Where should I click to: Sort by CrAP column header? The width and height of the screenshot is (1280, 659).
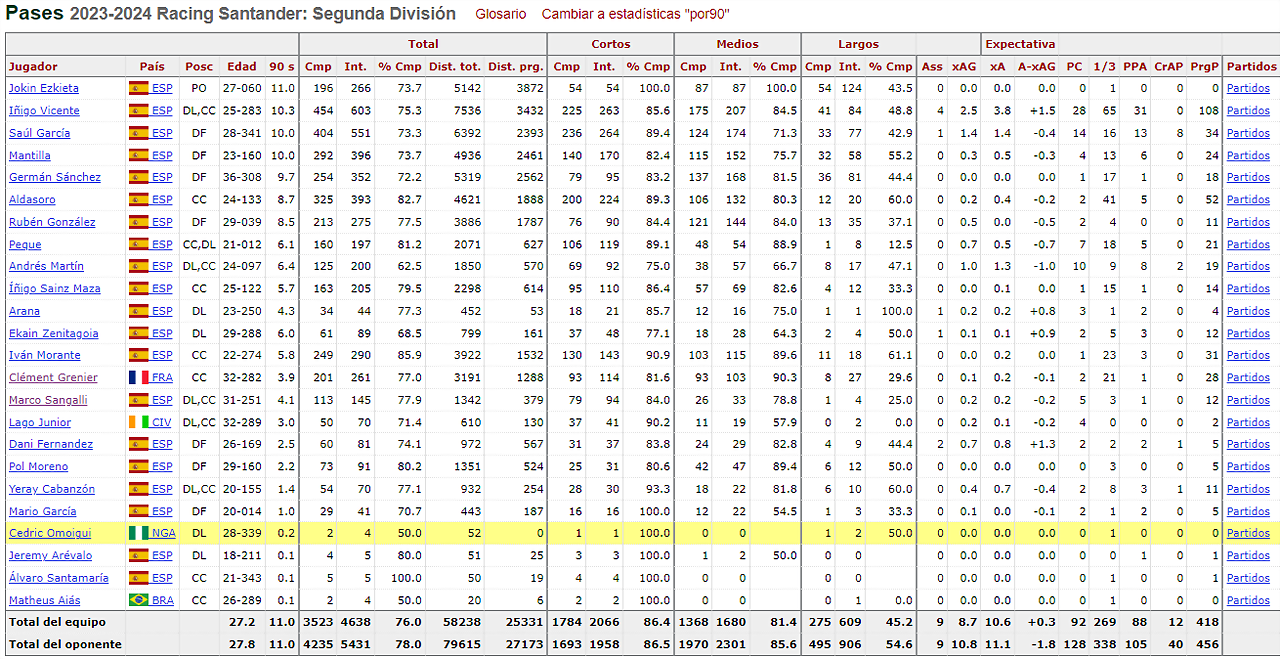pos(1169,66)
